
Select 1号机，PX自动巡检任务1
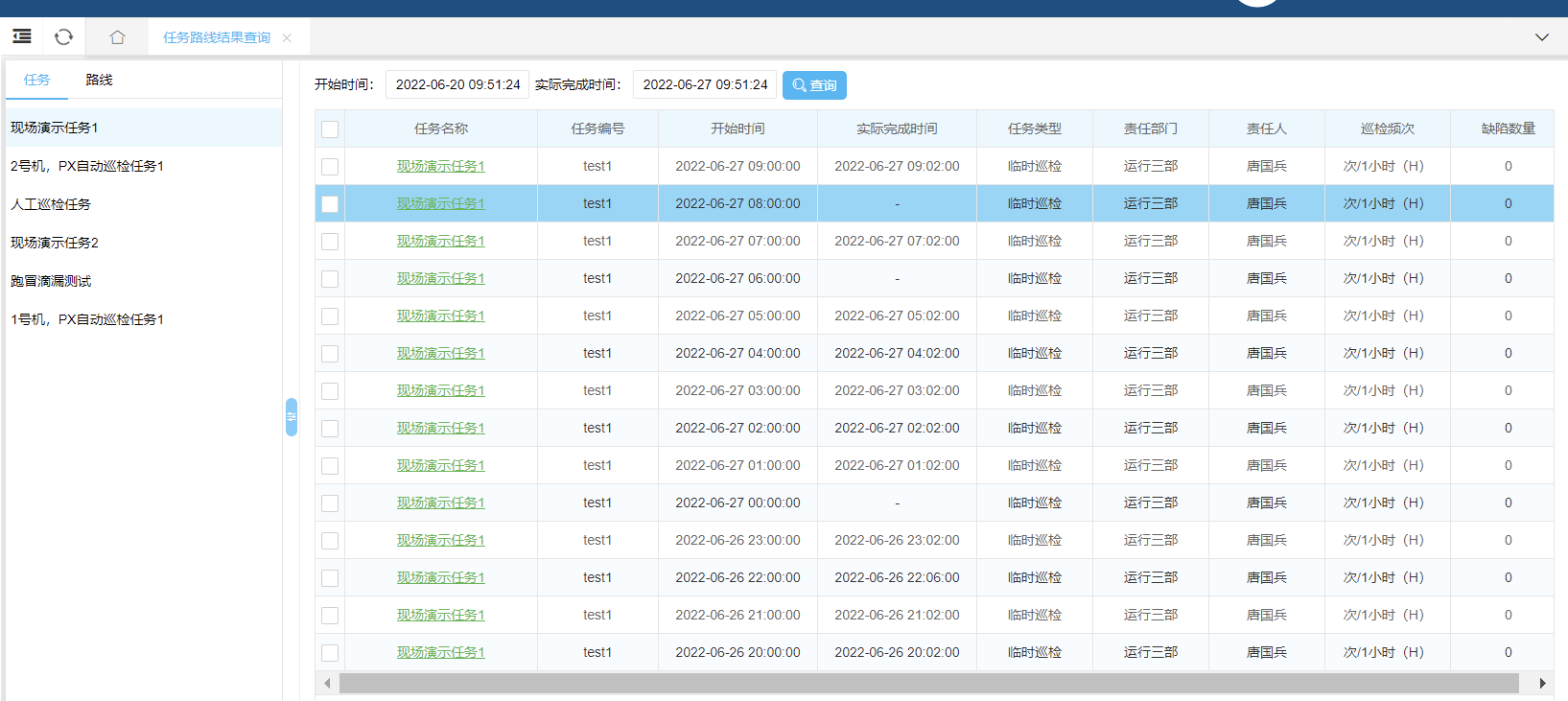tap(144, 319)
